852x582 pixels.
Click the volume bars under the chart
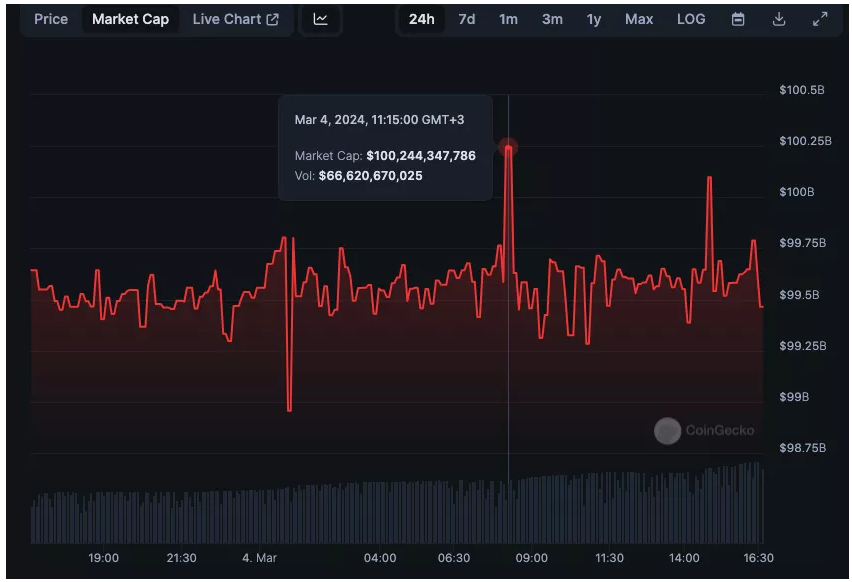click(x=400, y=512)
